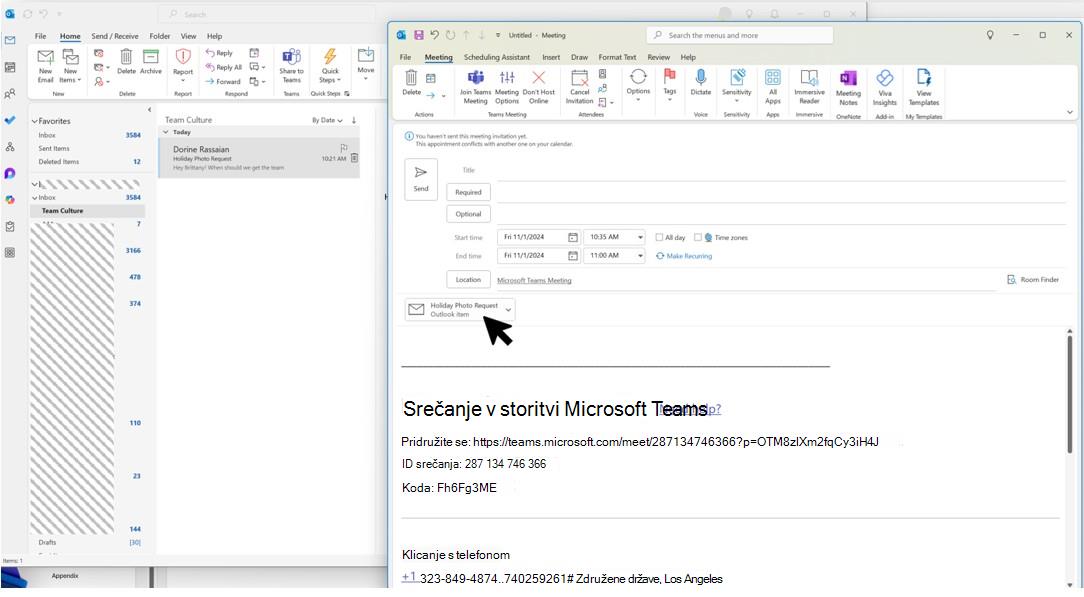Open Tags dropdown in meeting ribbon
Image resolution: width=1084 pixels, height=597 pixels.
coord(669,84)
